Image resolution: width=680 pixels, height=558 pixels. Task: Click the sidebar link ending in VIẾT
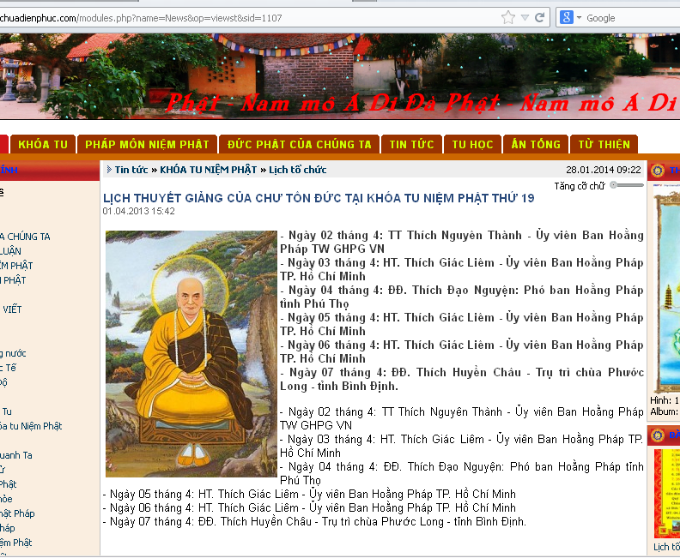(x=11, y=310)
